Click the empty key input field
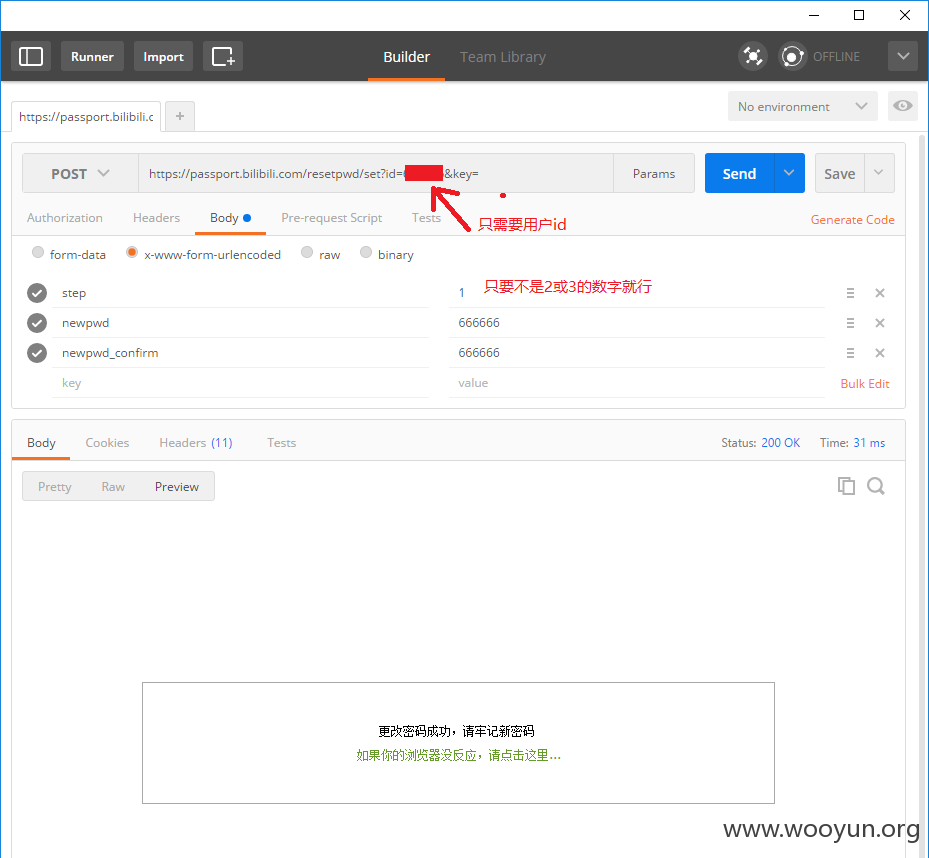This screenshot has width=929, height=858. tap(241, 383)
